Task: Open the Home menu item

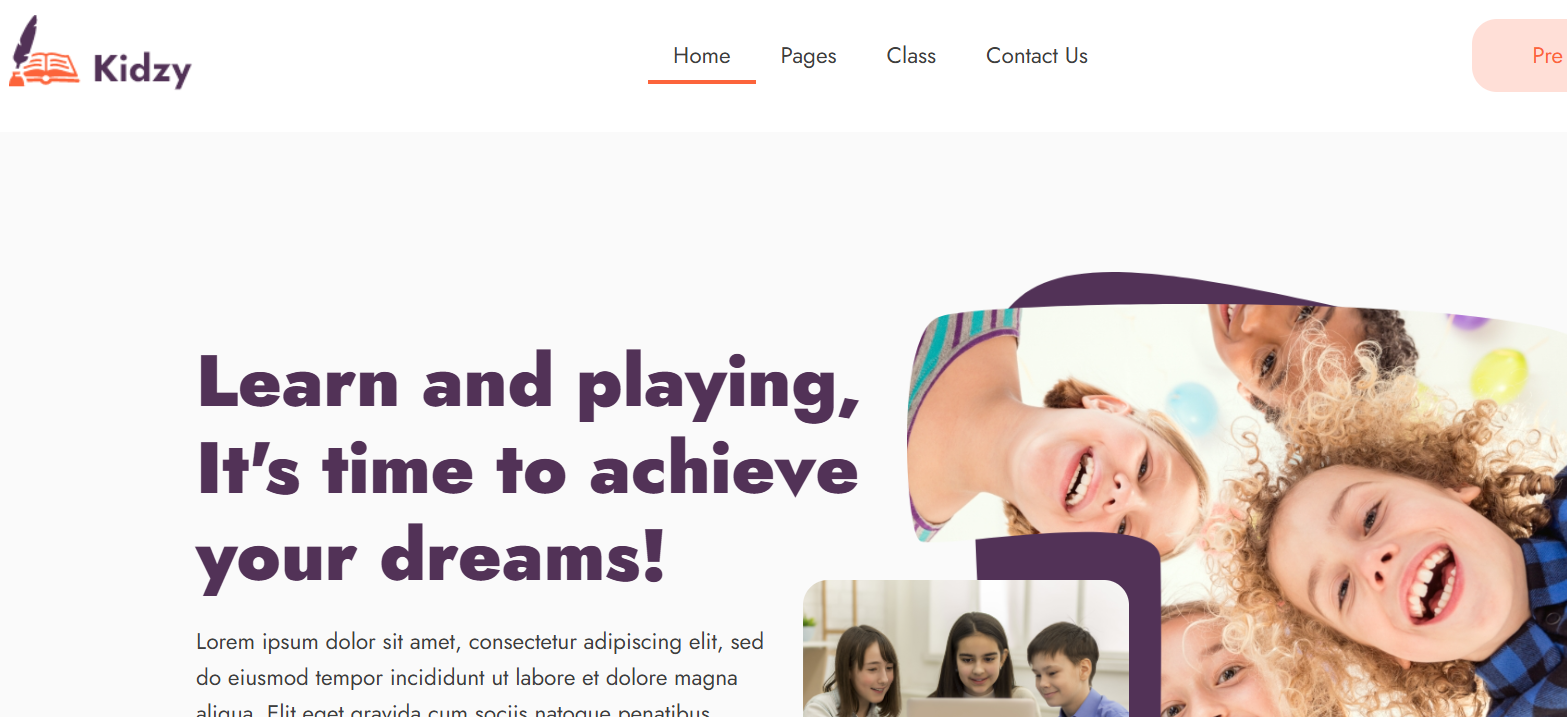Action: pos(702,56)
